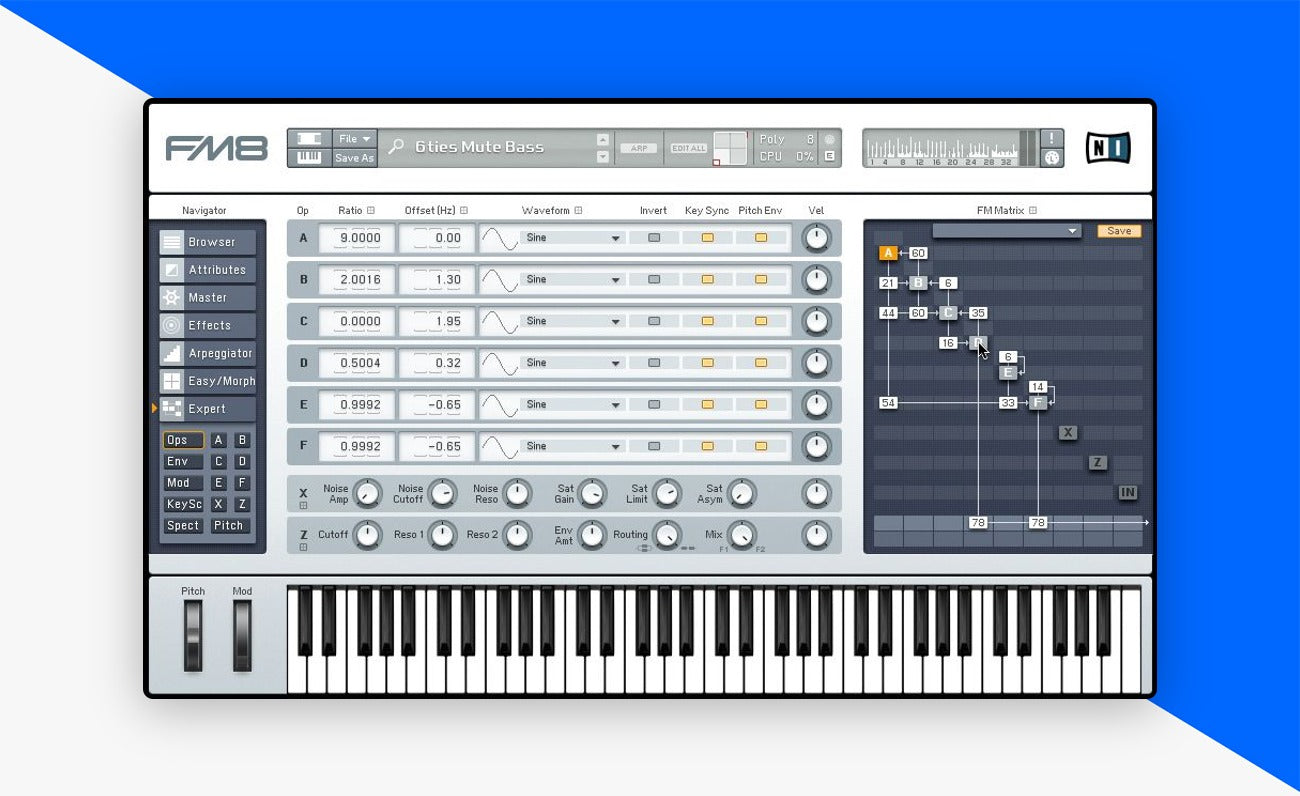Image resolution: width=1300 pixels, height=796 pixels.
Task: Click the exclamation panic button
Action: tap(1052, 138)
